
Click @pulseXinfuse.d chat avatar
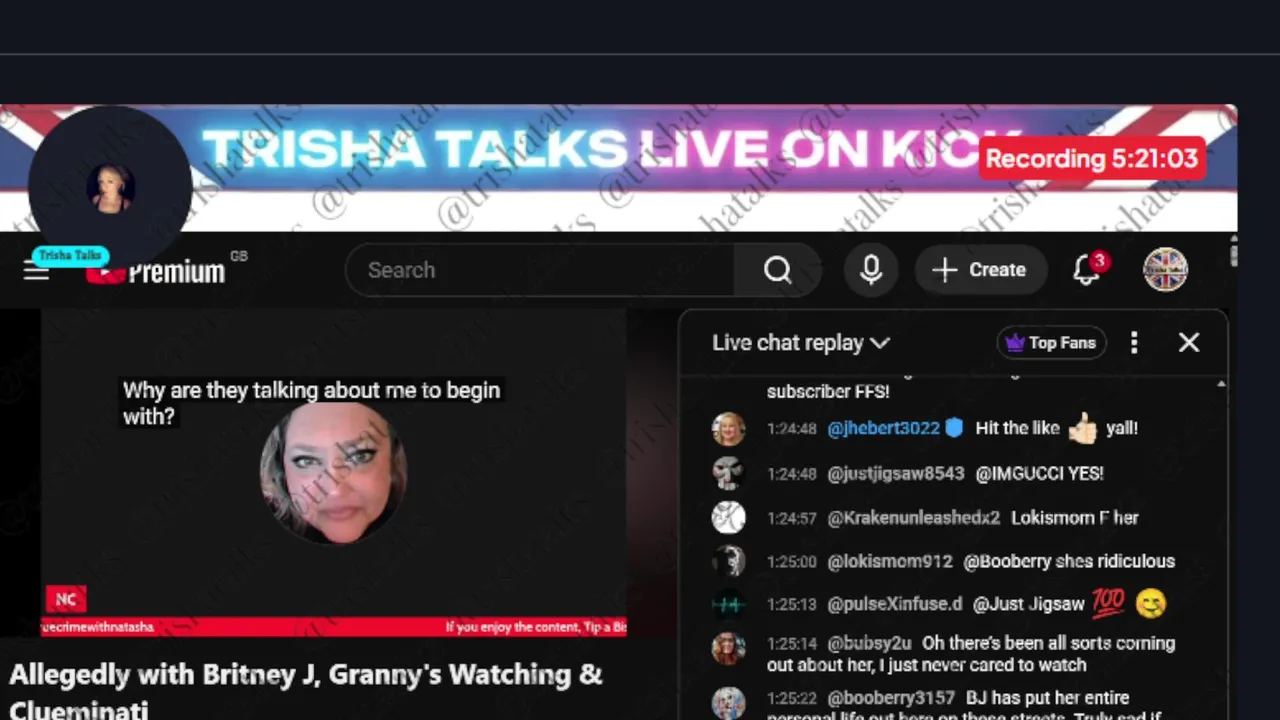(729, 604)
